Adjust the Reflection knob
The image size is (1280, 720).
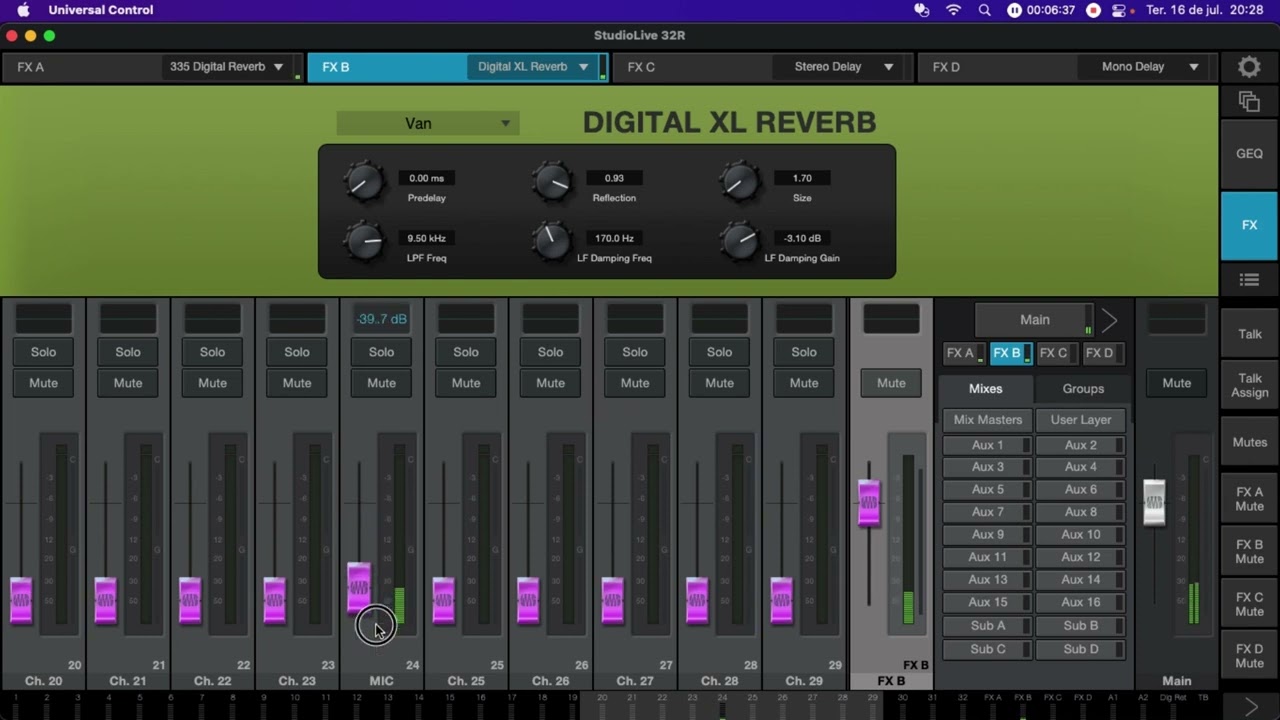point(552,181)
